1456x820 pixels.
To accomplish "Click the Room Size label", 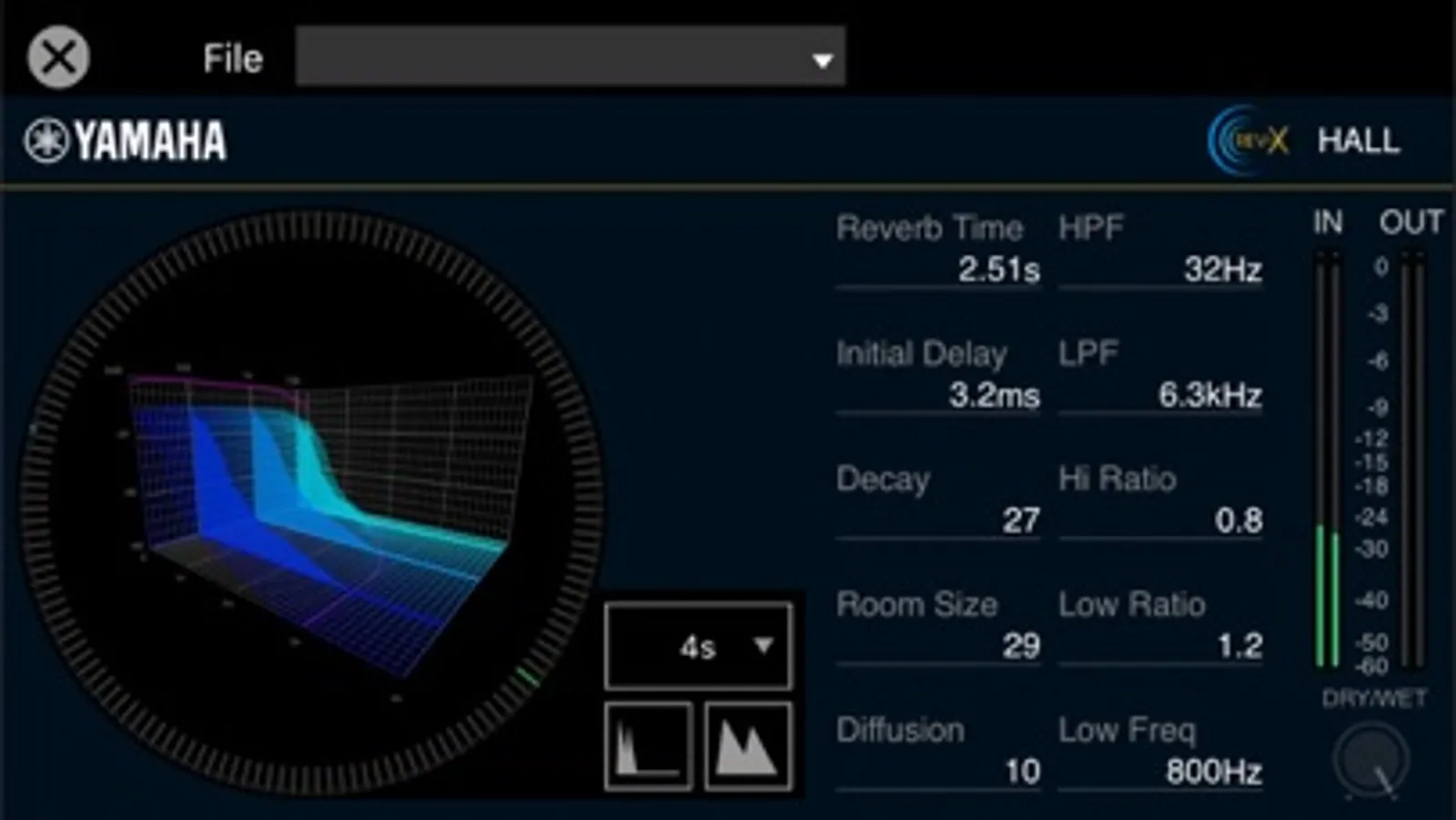I will pyautogui.click(x=917, y=604).
